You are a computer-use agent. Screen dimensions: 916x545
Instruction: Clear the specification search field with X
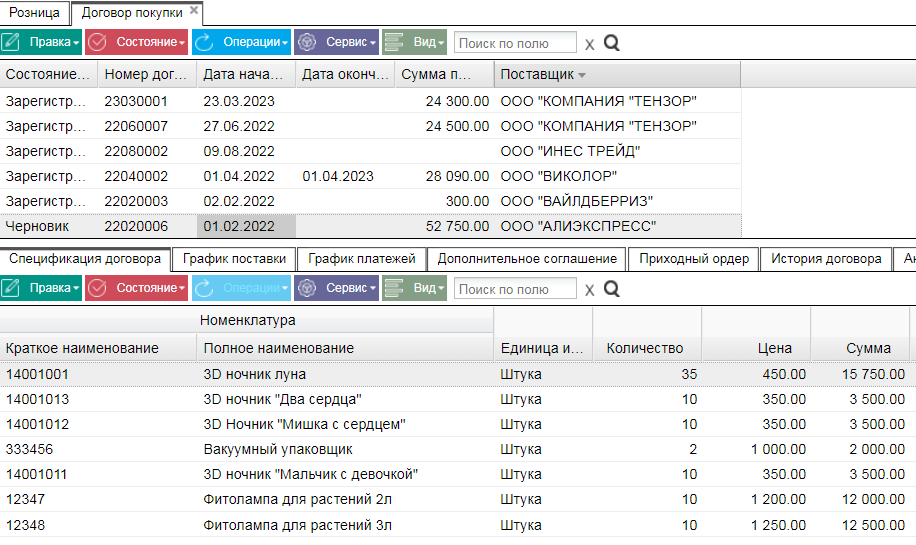point(589,290)
